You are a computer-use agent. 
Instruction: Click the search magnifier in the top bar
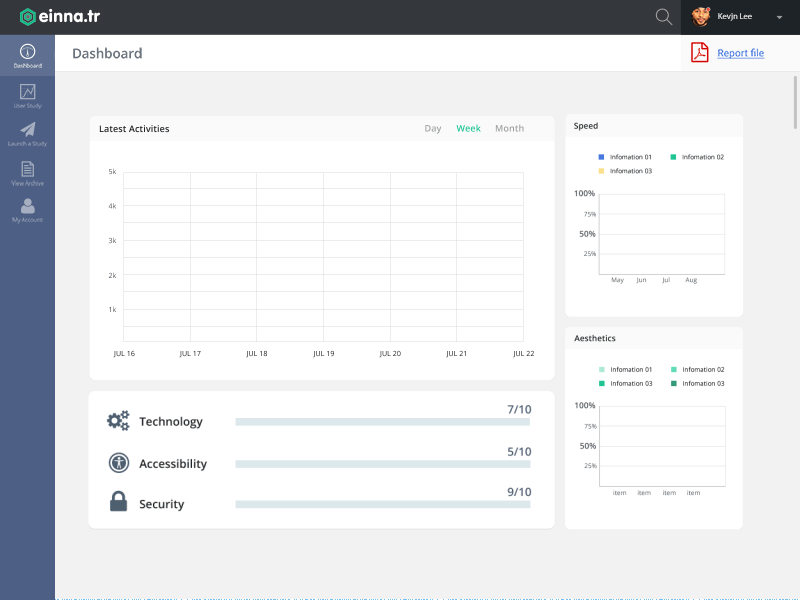tap(663, 17)
